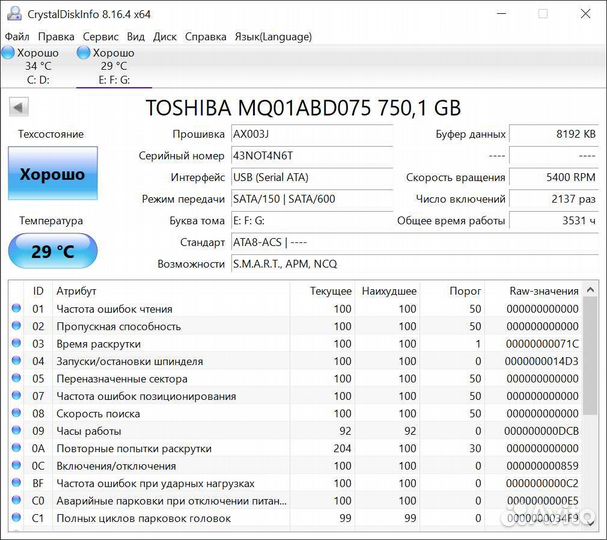Open the Диск menu
607x540 pixels.
(x=165, y=37)
